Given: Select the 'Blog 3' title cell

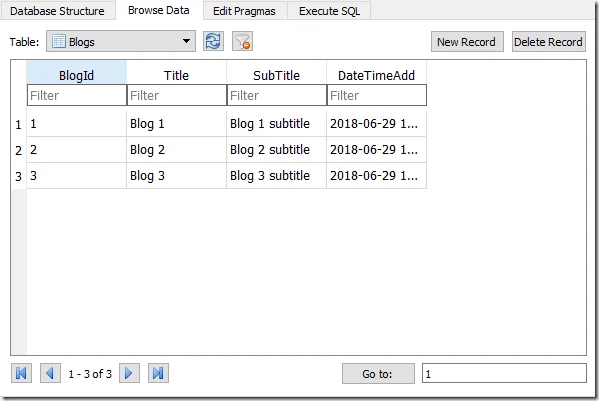Looking at the screenshot, I should [176, 176].
